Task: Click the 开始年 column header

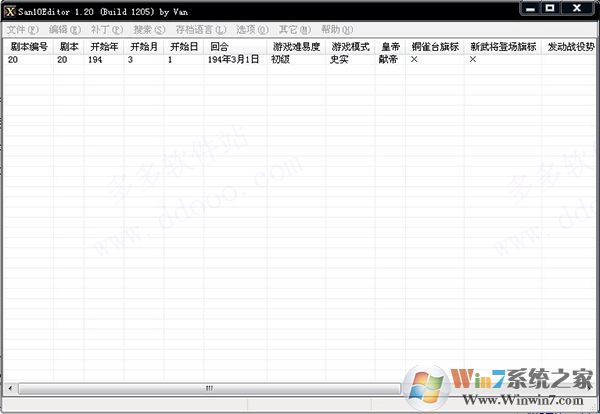Action: tap(104, 47)
